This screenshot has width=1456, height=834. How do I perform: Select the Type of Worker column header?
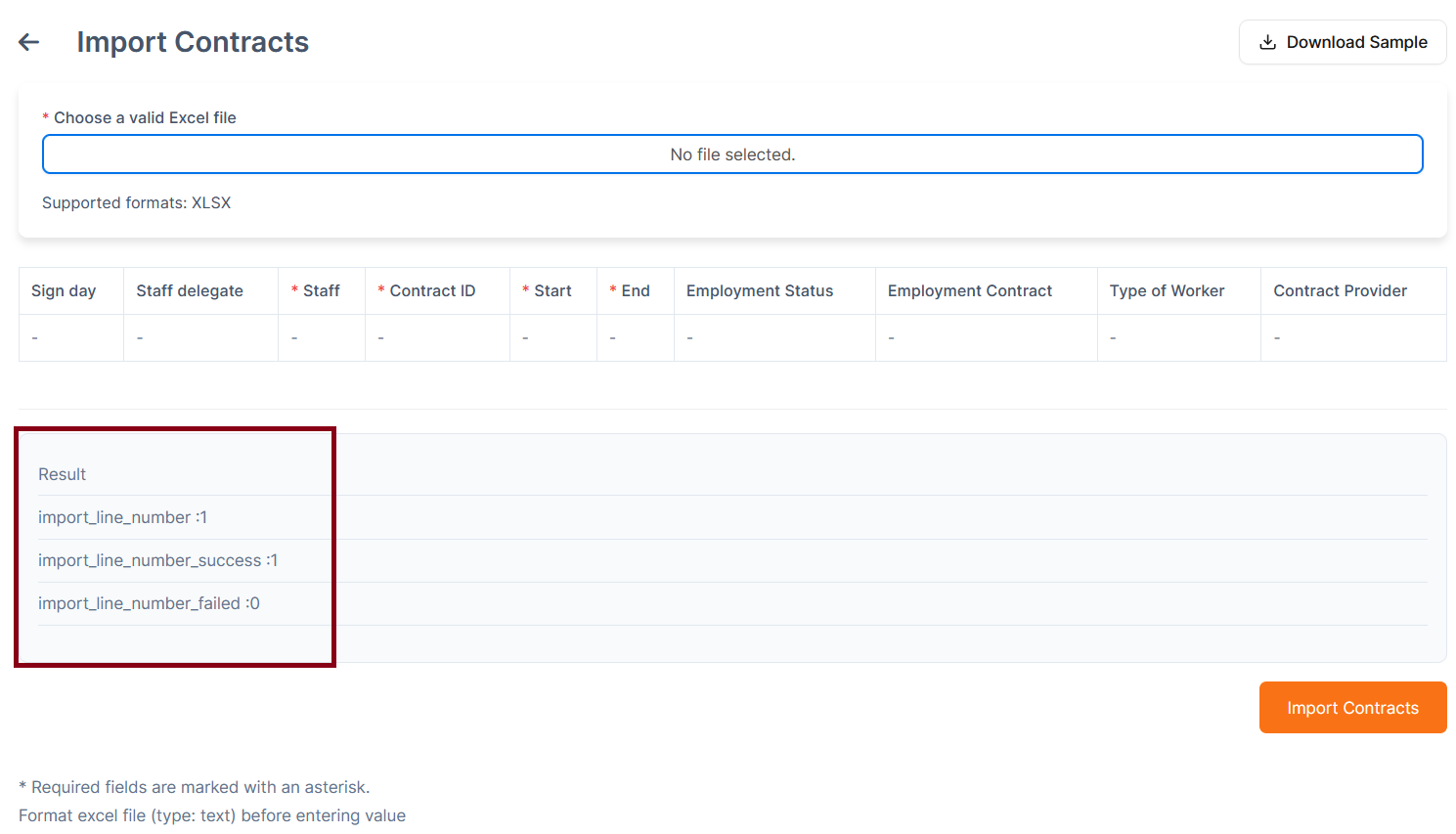tap(1167, 291)
